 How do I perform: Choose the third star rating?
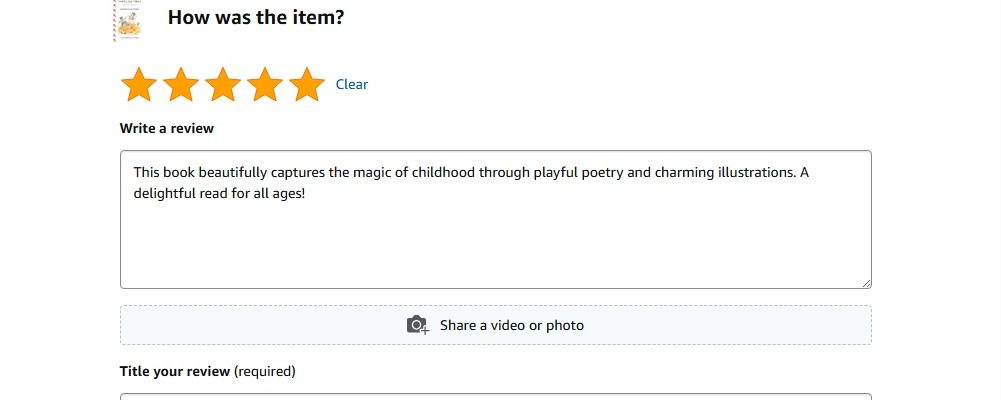tap(223, 84)
